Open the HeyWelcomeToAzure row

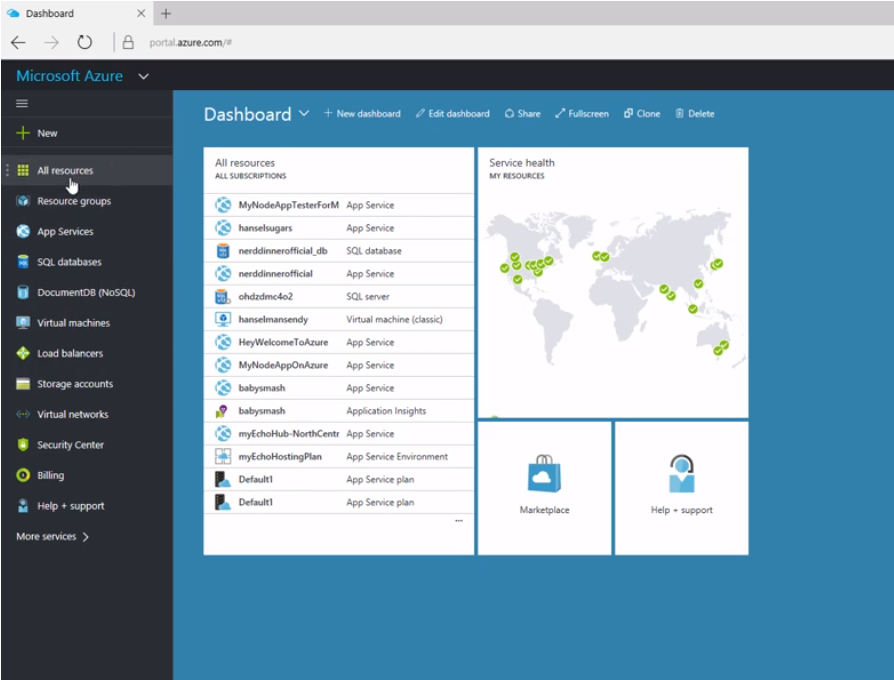click(x=339, y=342)
